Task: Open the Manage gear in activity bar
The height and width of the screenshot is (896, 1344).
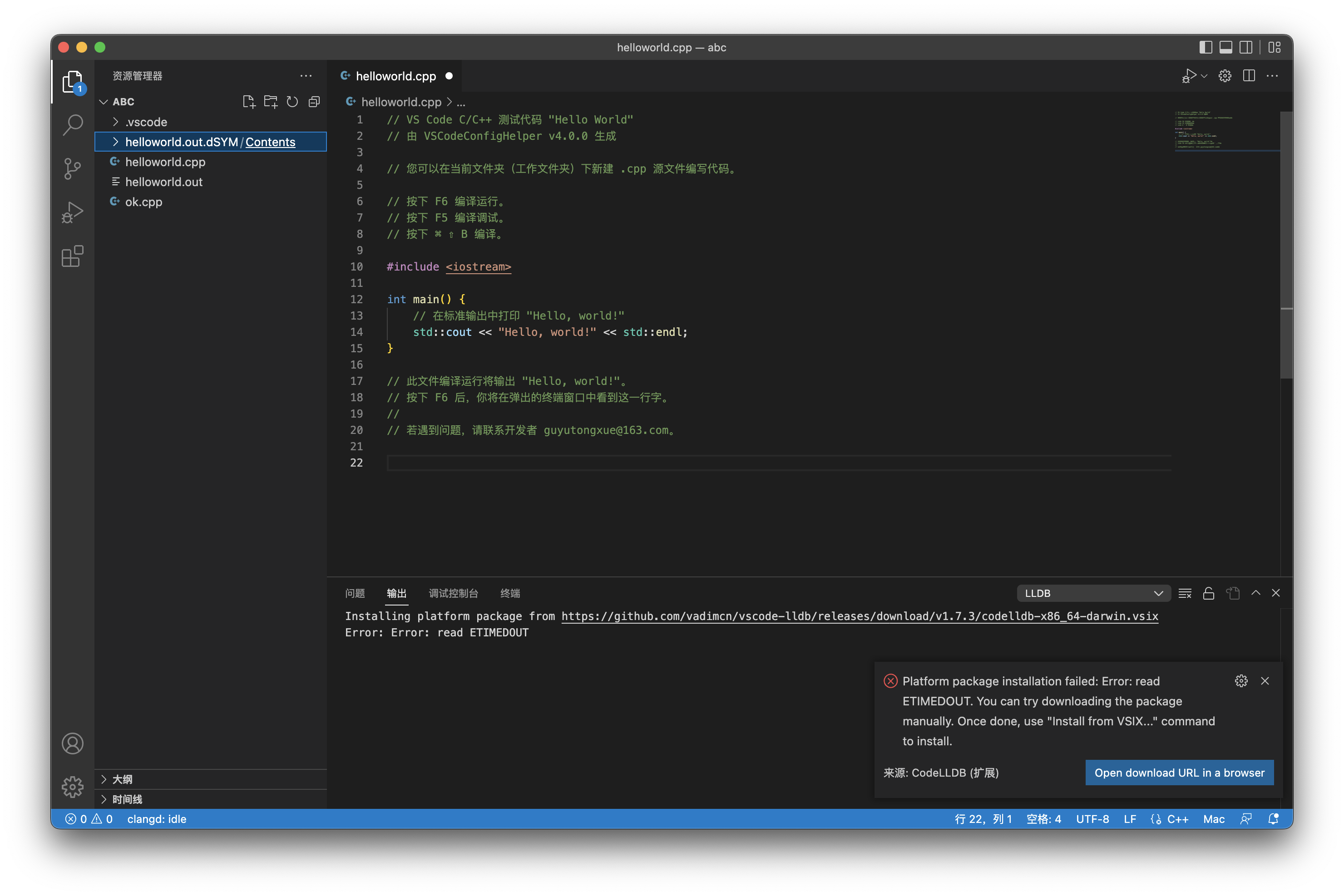Action: coord(73,787)
